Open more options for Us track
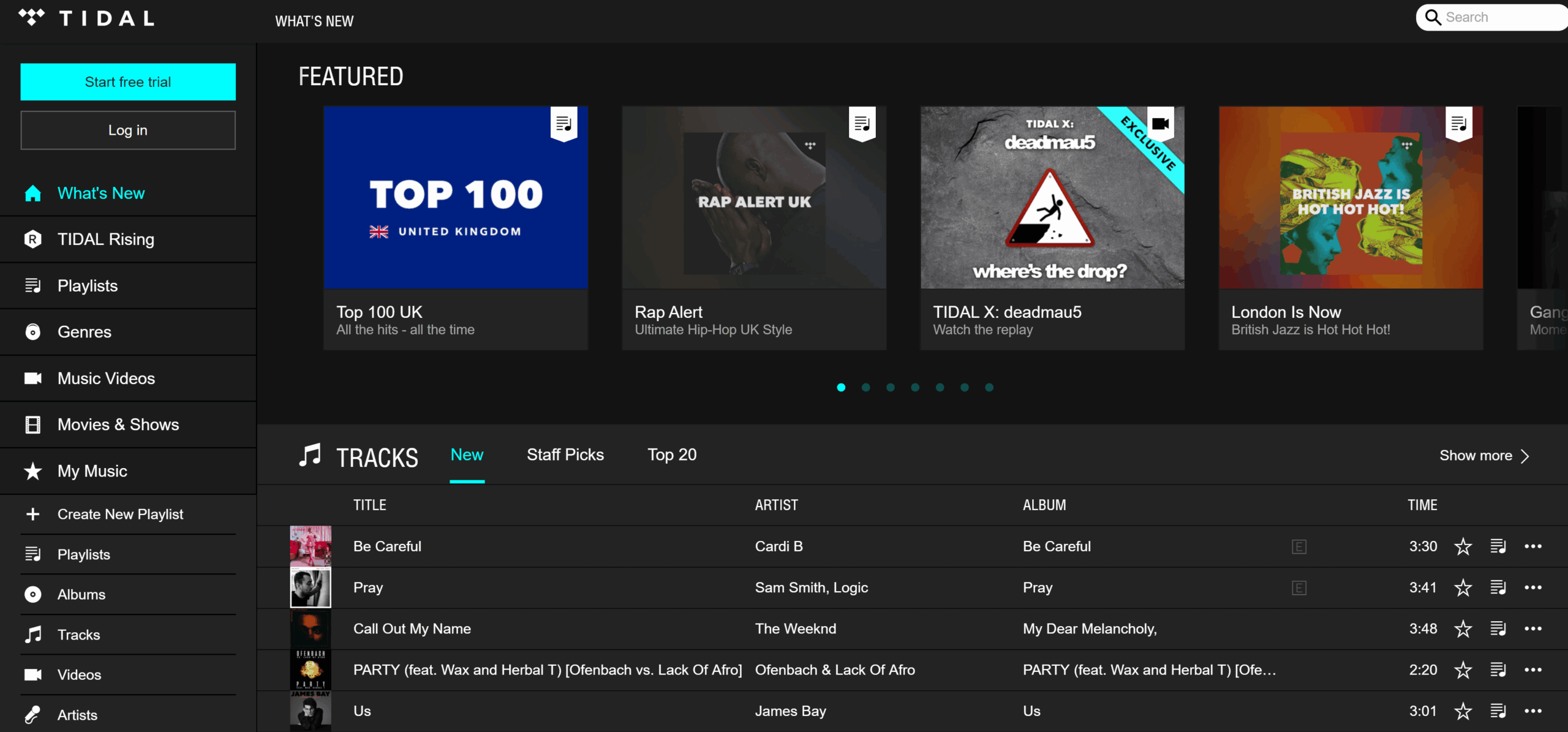The image size is (1568, 732). click(x=1533, y=711)
